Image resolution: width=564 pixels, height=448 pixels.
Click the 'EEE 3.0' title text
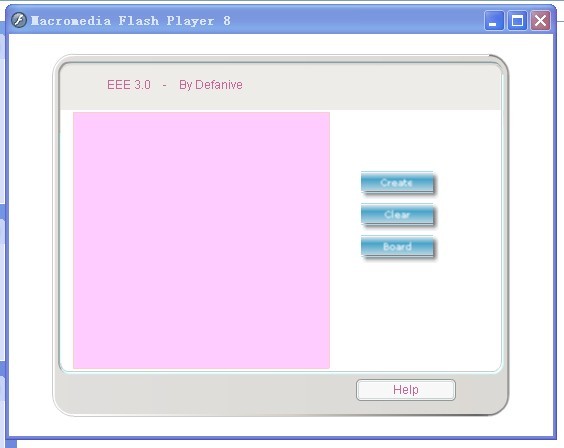point(129,85)
